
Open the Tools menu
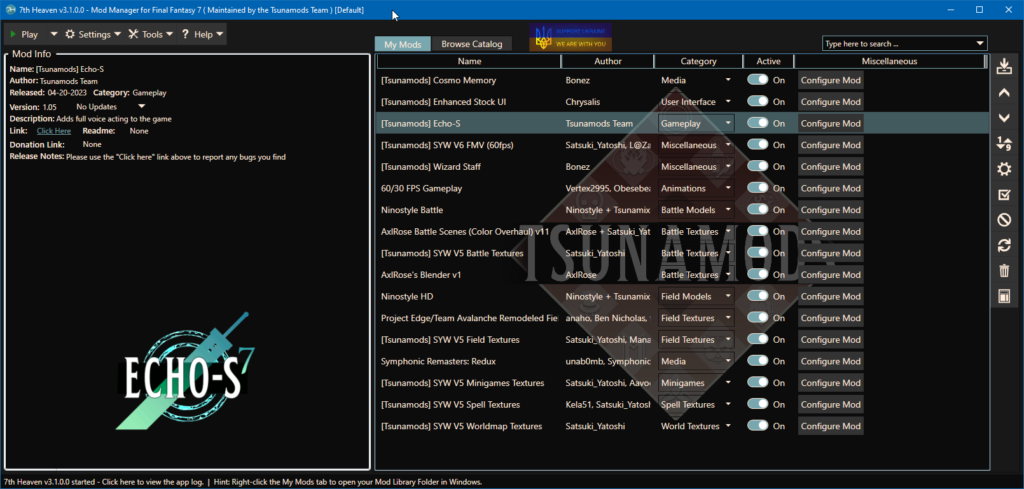point(151,34)
